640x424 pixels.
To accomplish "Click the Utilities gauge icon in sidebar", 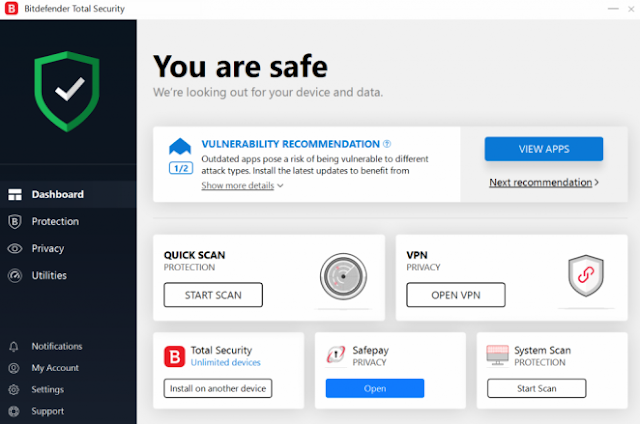I will click(15, 275).
